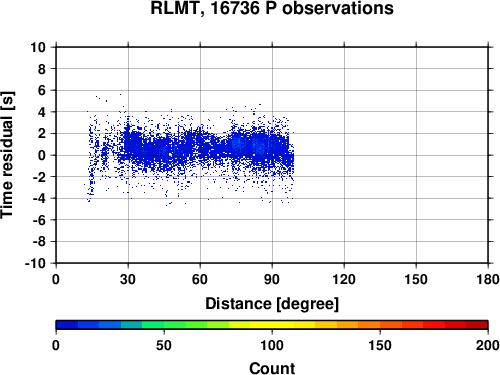Click the Time residual [s] axis label
500x375 pixels.
(x=7, y=155)
